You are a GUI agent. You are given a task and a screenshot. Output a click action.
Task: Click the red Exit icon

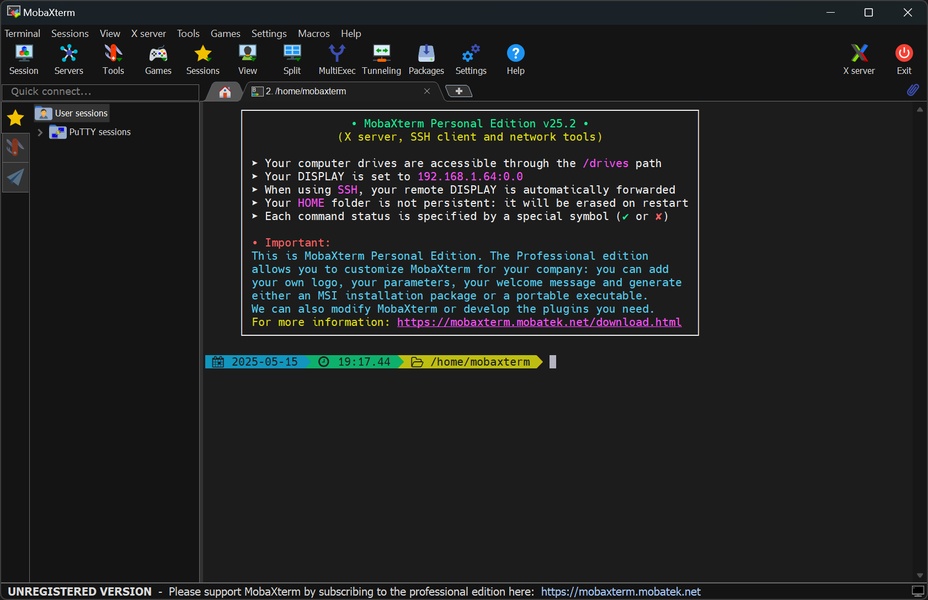point(904,59)
